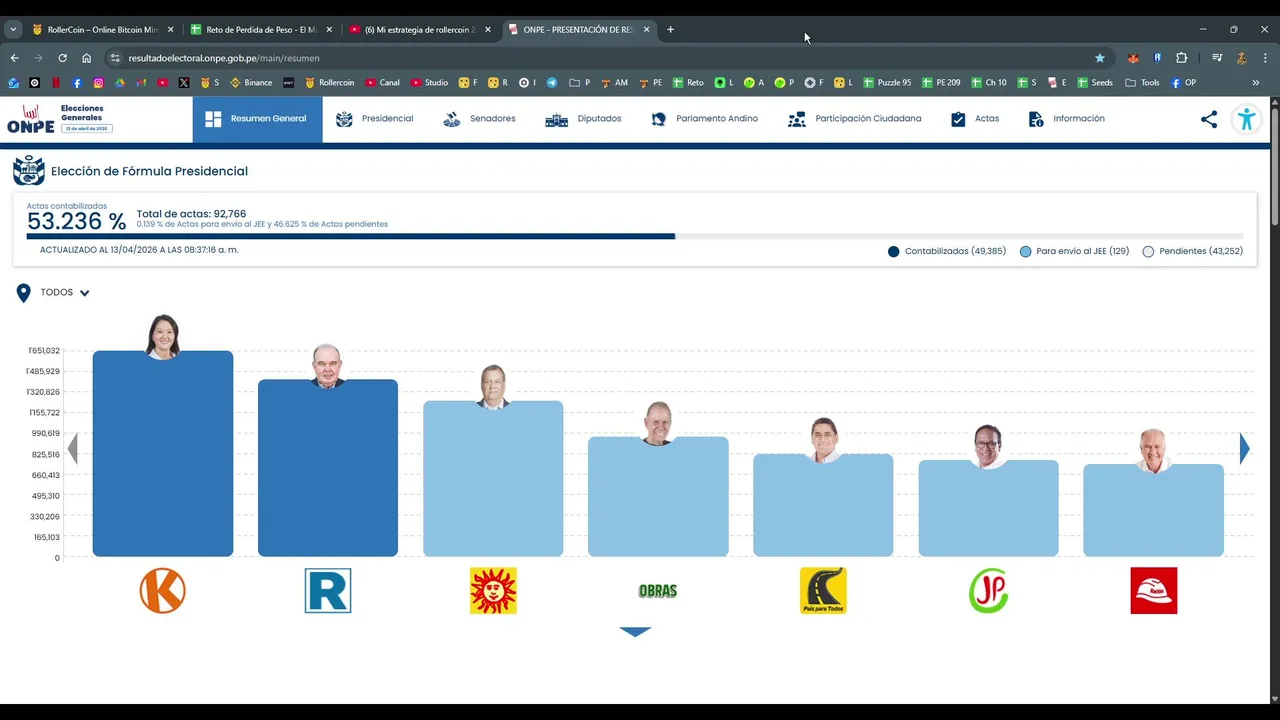
Task: Open the extensions puzzle menu
Action: click(x=1181, y=58)
